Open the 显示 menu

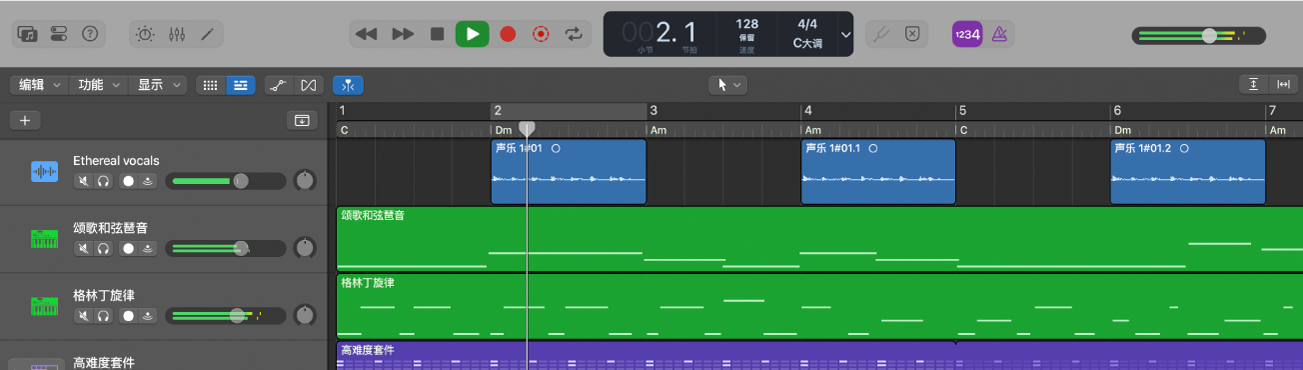pyautogui.click(x=159, y=85)
